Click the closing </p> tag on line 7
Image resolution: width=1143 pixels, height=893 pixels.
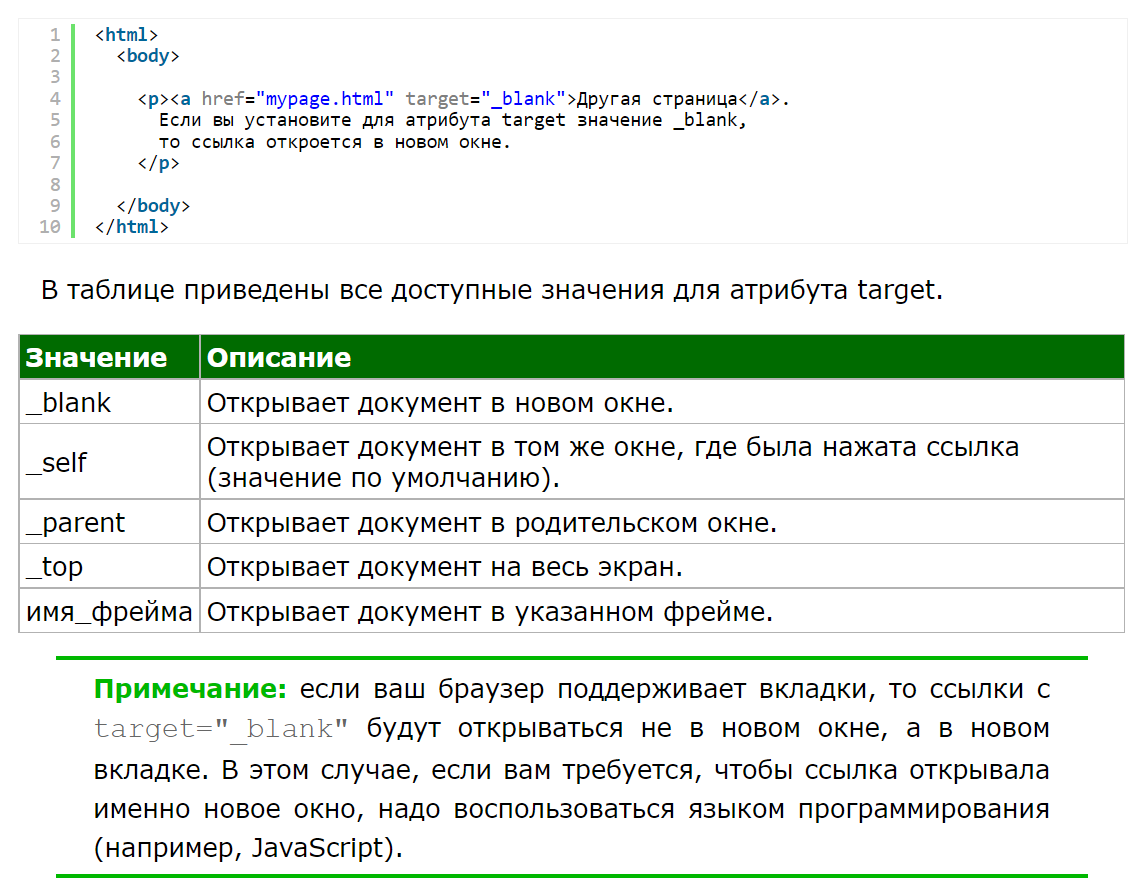click(158, 163)
